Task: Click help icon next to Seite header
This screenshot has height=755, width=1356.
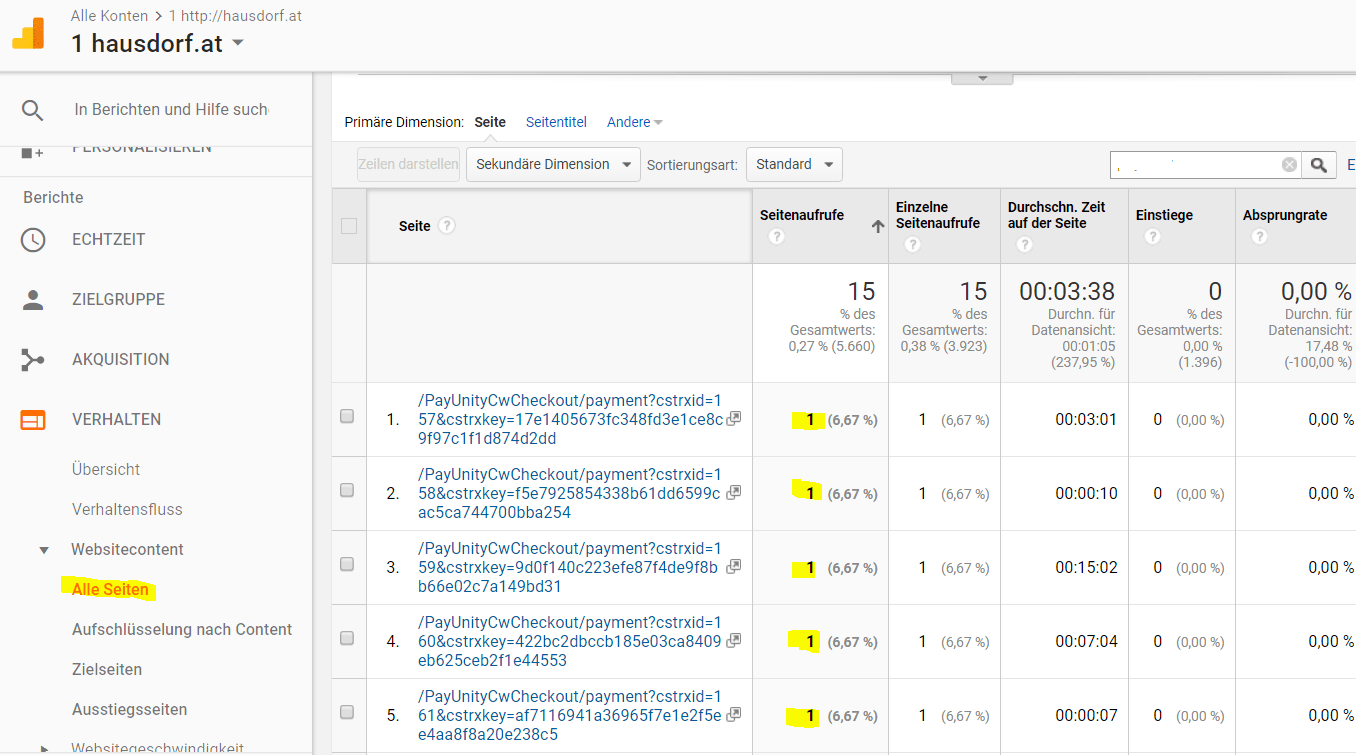Action: (447, 225)
